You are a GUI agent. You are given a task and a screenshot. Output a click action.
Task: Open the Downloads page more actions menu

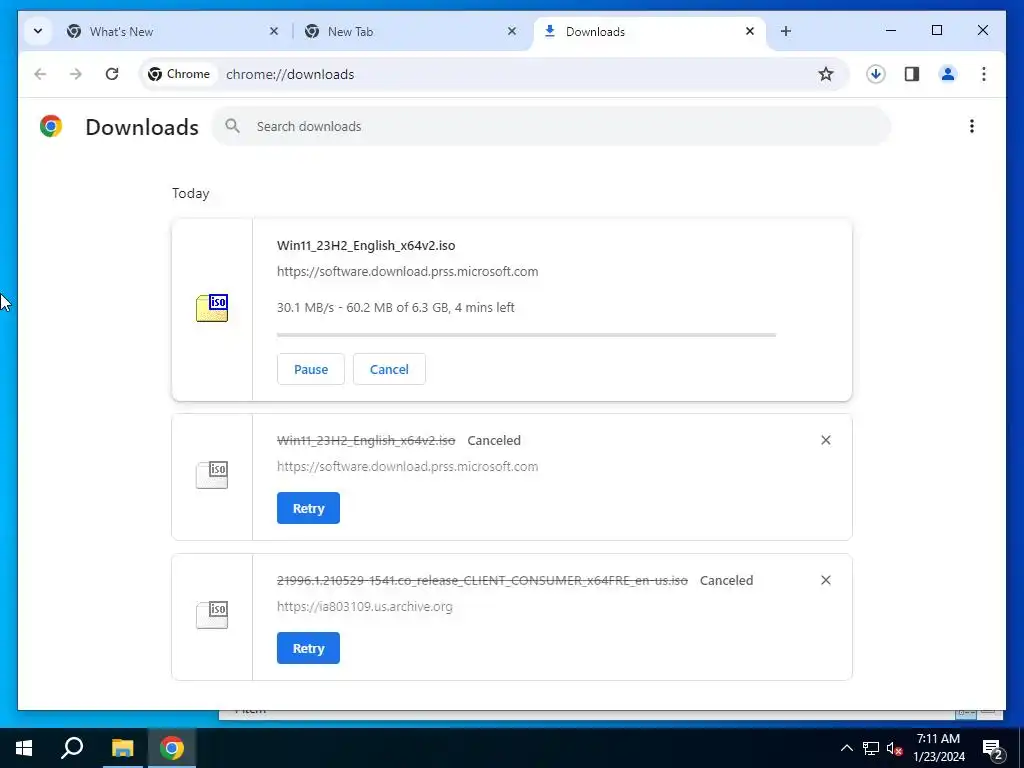pos(972,126)
